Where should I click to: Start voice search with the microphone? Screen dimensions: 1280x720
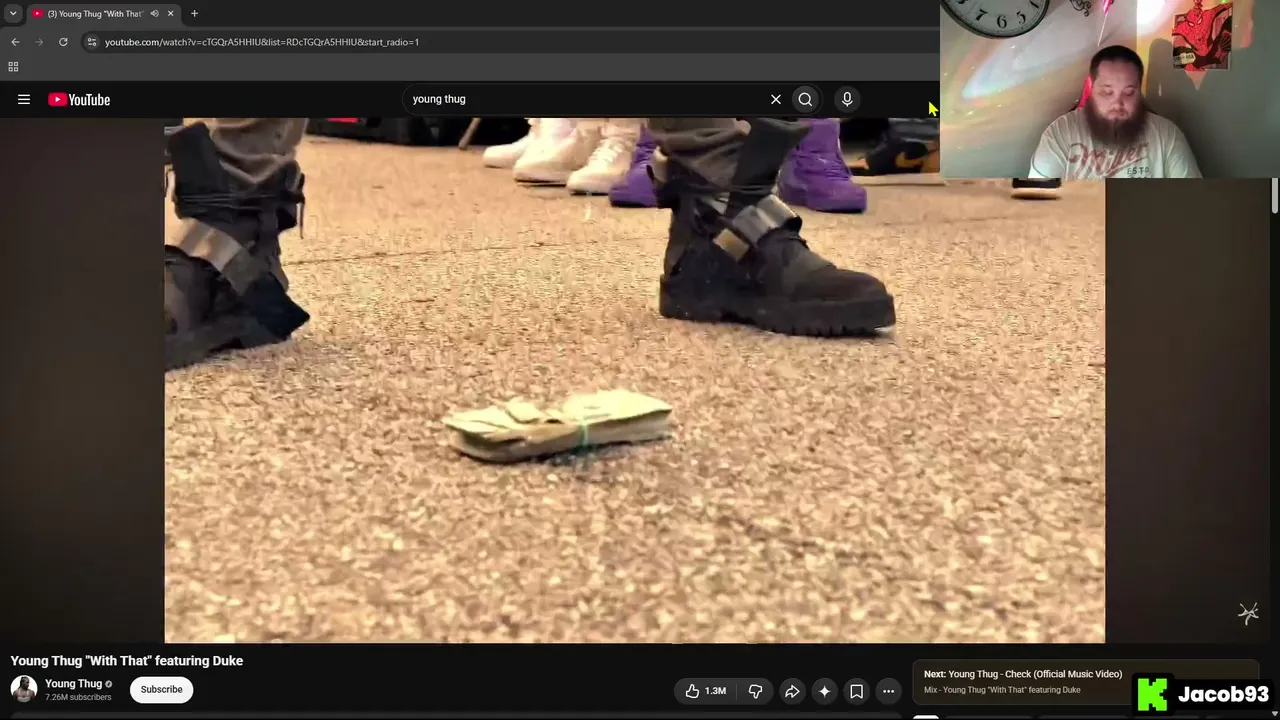click(x=847, y=99)
